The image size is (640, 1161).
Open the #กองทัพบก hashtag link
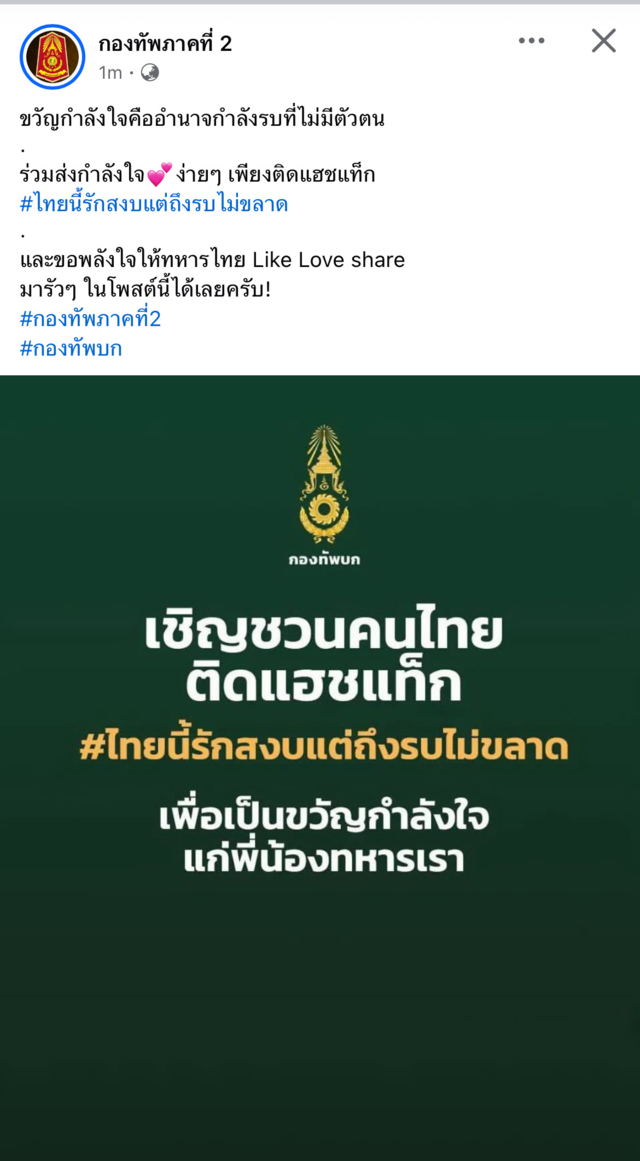tap(71, 348)
